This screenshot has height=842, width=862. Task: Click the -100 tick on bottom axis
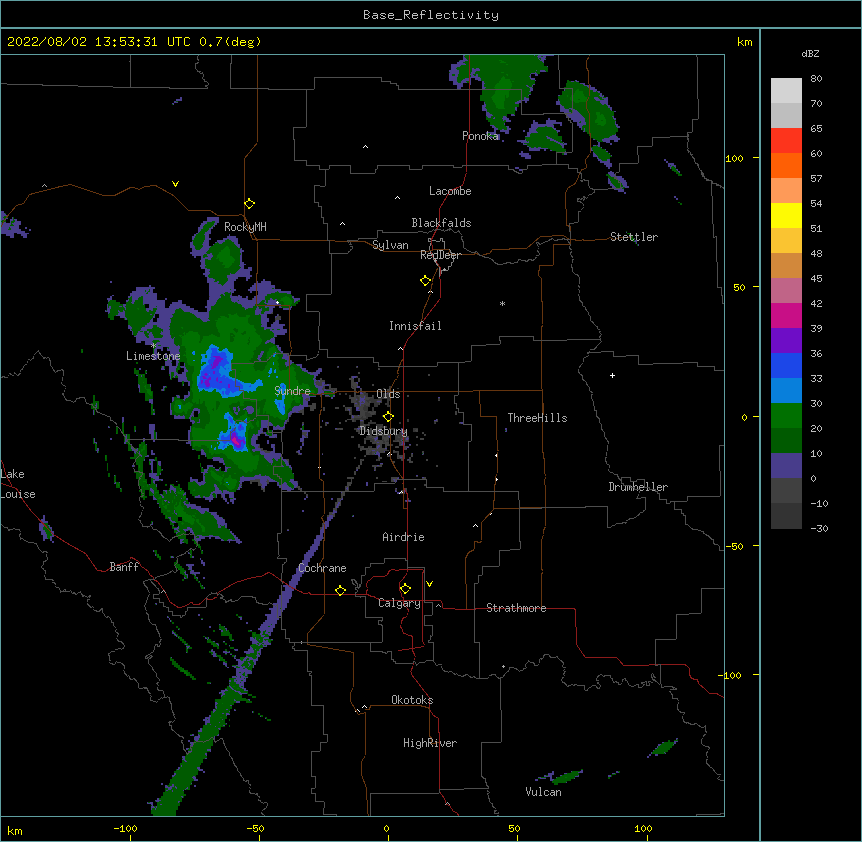[125, 829]
